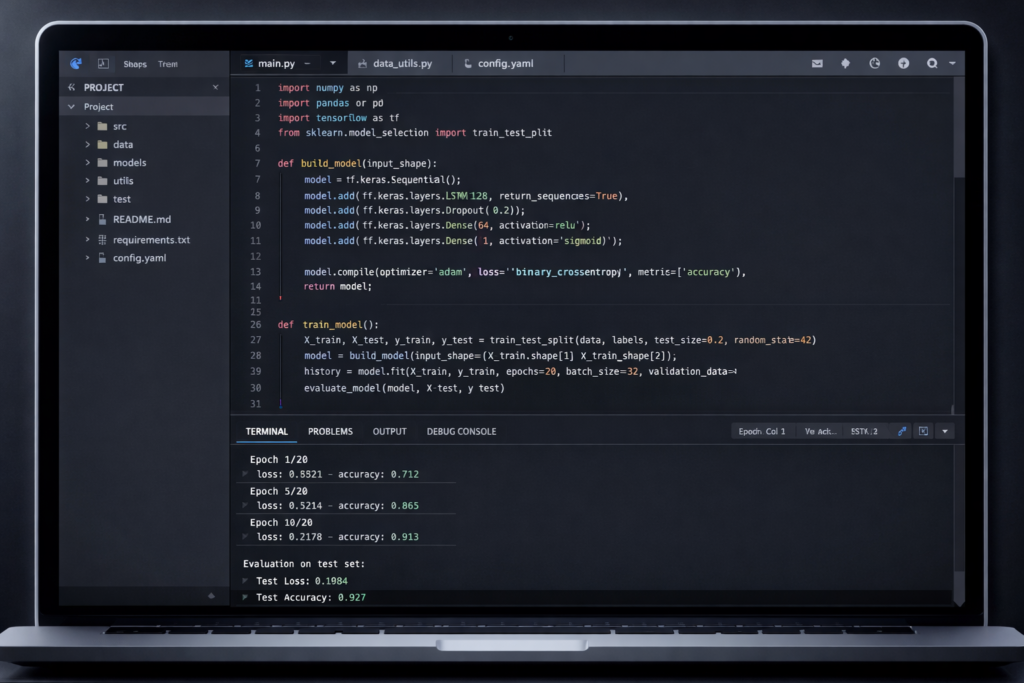
Task: Open the terminal panel dropdown arrow
Action: 946,431
